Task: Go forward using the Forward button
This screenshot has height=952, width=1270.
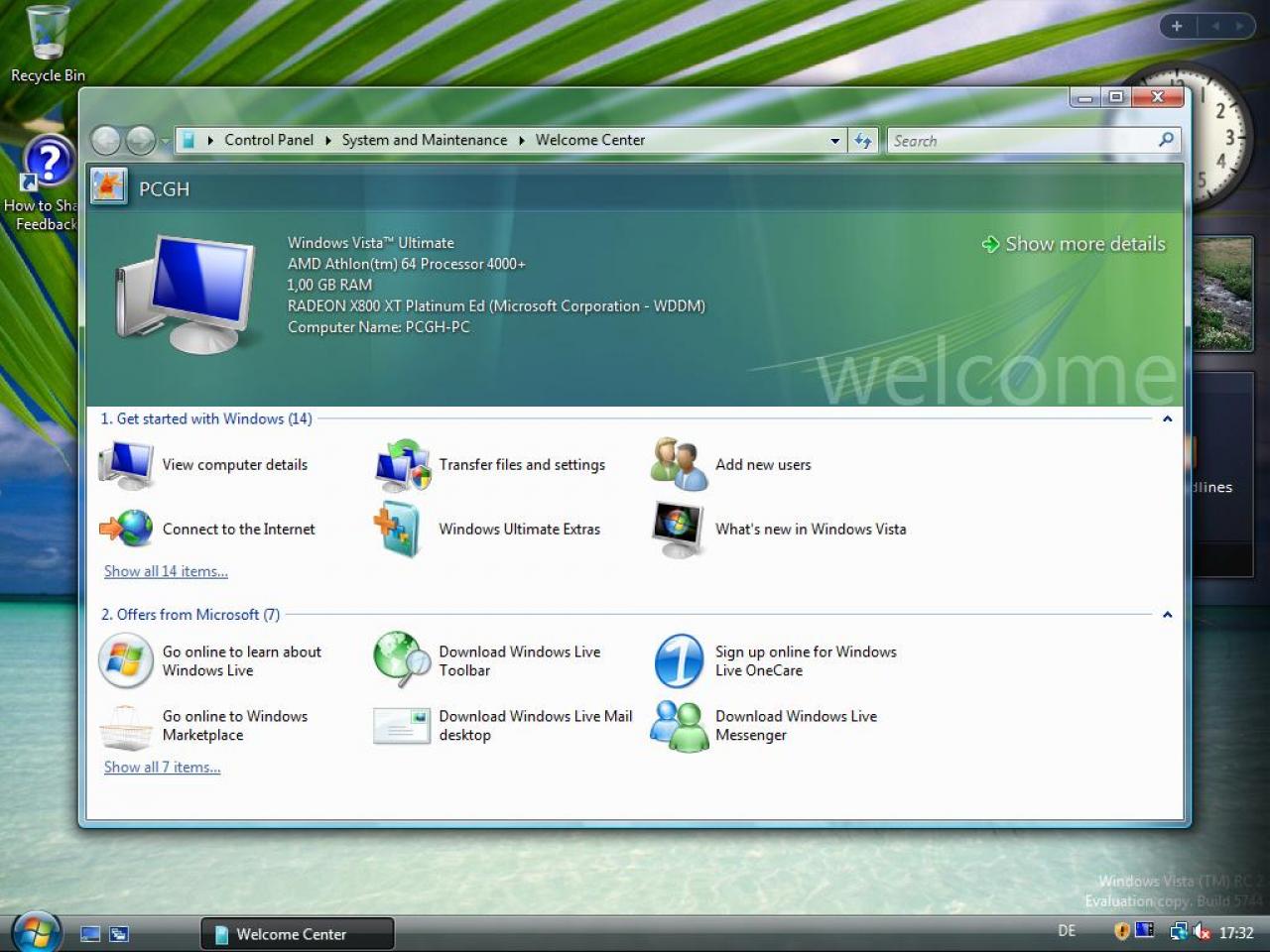Action: tap(140, 141)
